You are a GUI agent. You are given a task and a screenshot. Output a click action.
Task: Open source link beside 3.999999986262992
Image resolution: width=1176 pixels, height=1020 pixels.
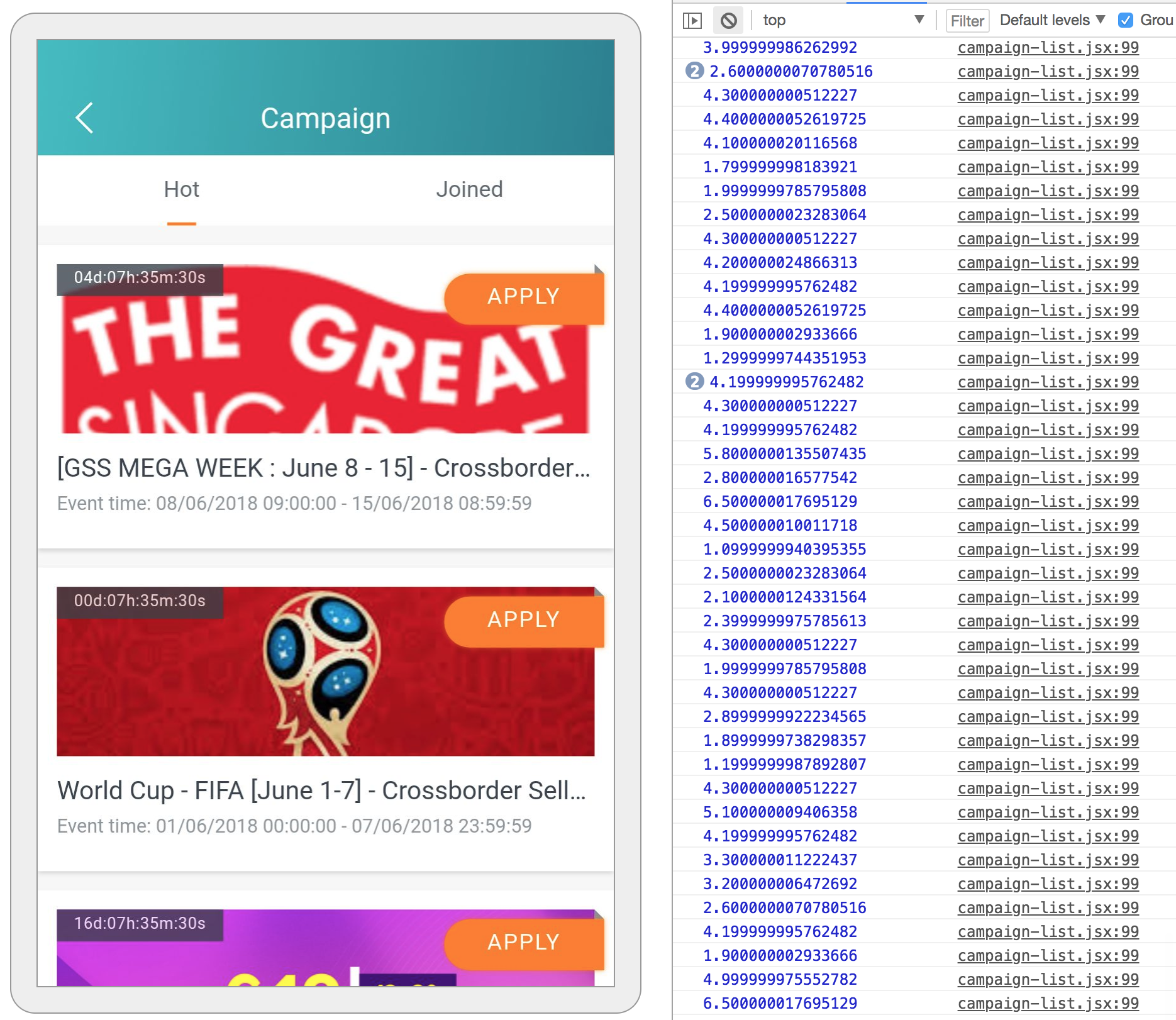[x=1048, y=48]
